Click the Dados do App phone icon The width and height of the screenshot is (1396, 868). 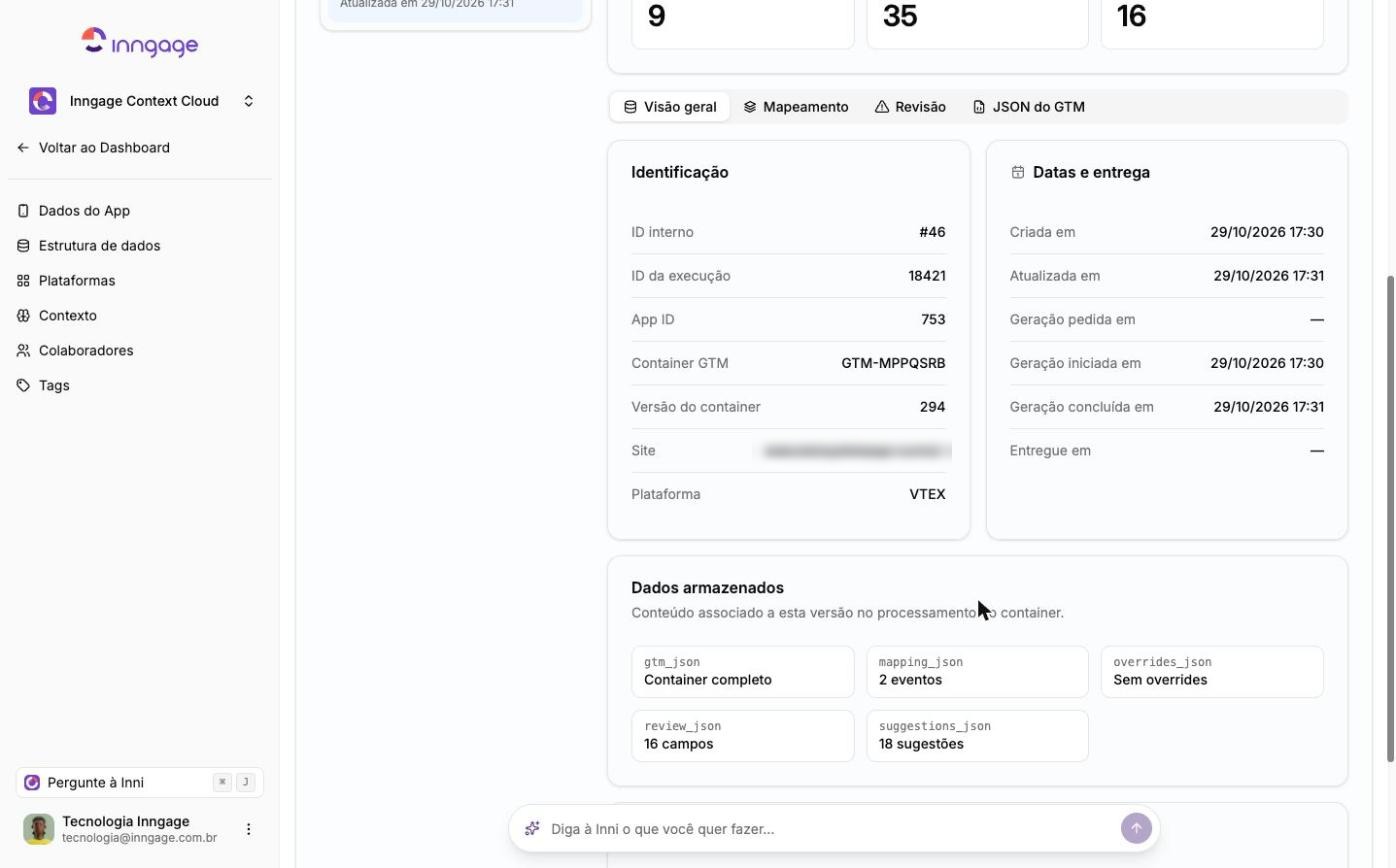[23, 211]
